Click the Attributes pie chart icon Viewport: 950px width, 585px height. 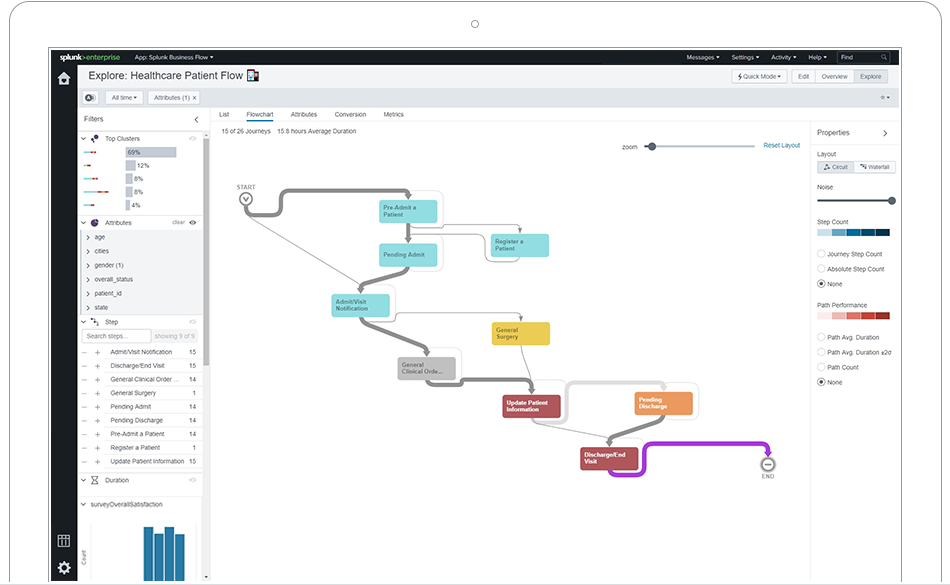[95, 223]
